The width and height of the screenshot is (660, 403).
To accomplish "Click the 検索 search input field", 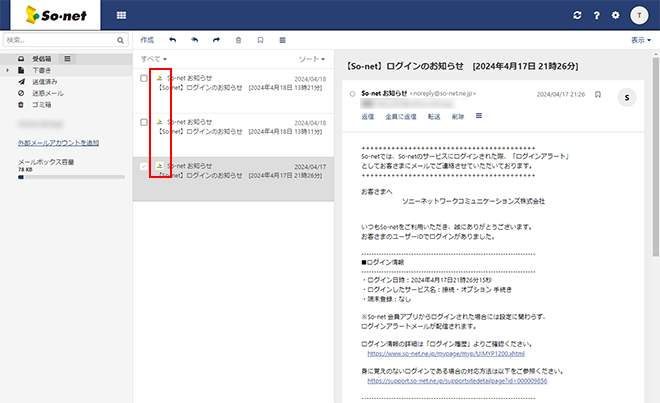I will (58, 40).
